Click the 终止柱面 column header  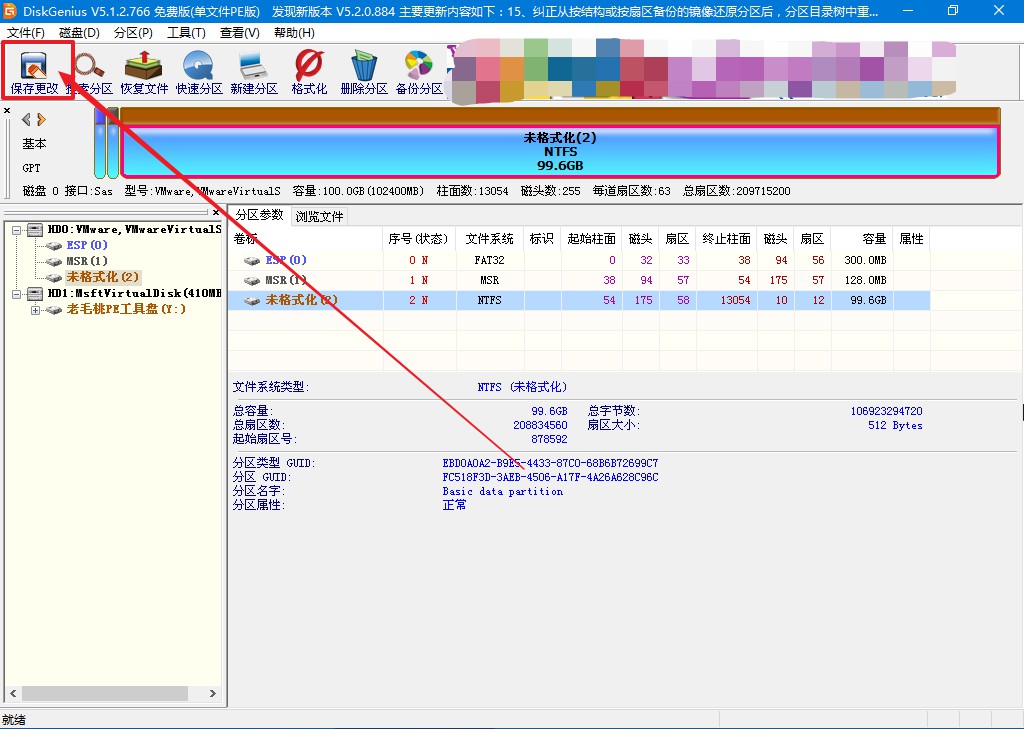click(x=726, y=239)
